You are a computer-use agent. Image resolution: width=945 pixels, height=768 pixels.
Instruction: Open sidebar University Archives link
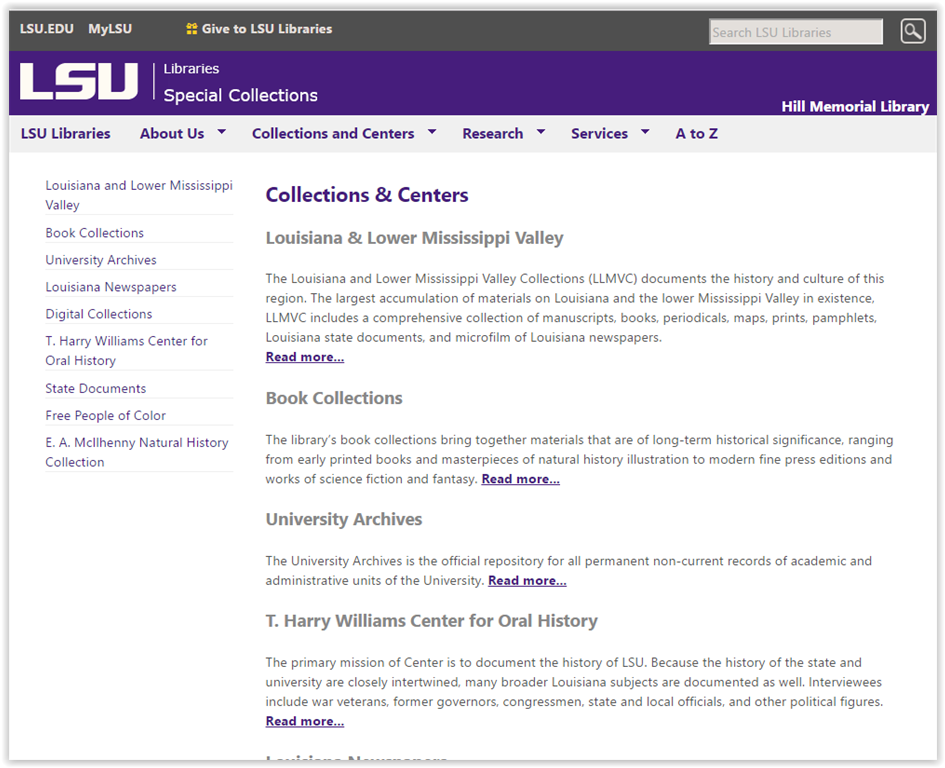tap(101, 260)
